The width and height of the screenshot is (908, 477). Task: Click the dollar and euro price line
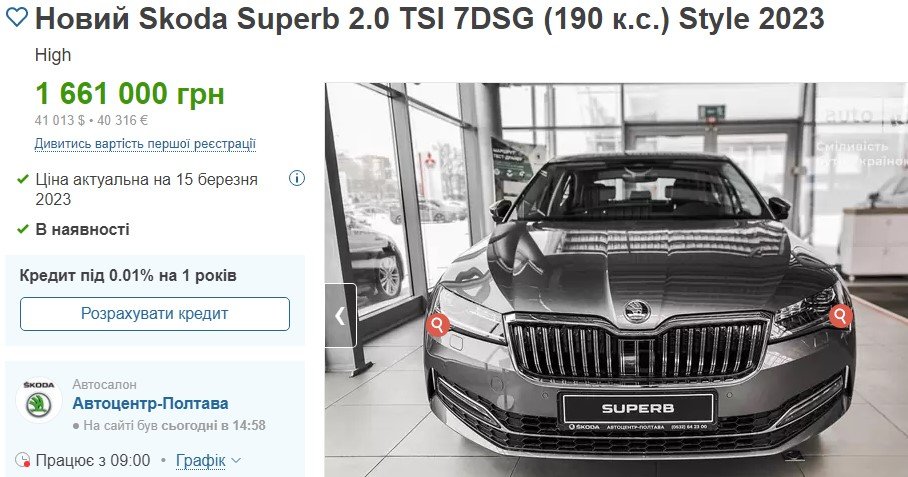91,120
